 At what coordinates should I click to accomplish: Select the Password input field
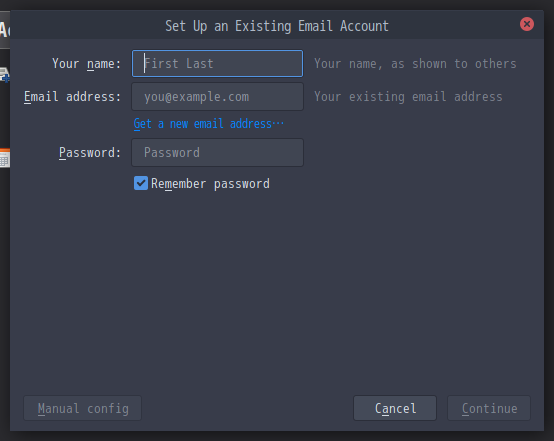tap(217, 153)
